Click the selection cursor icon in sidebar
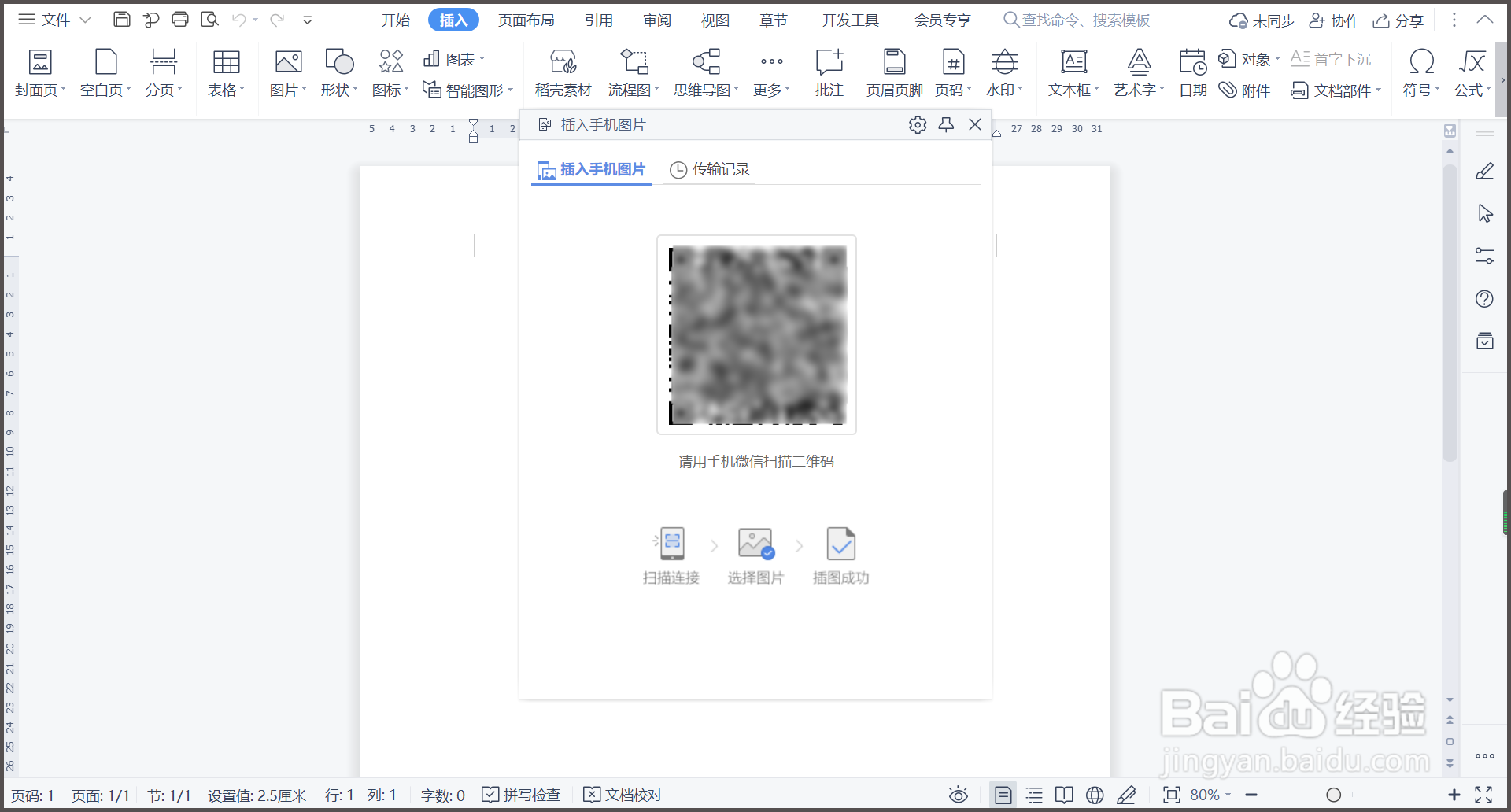The image size is (1511, 812). pyautogui.click(x=1485, y=213)
